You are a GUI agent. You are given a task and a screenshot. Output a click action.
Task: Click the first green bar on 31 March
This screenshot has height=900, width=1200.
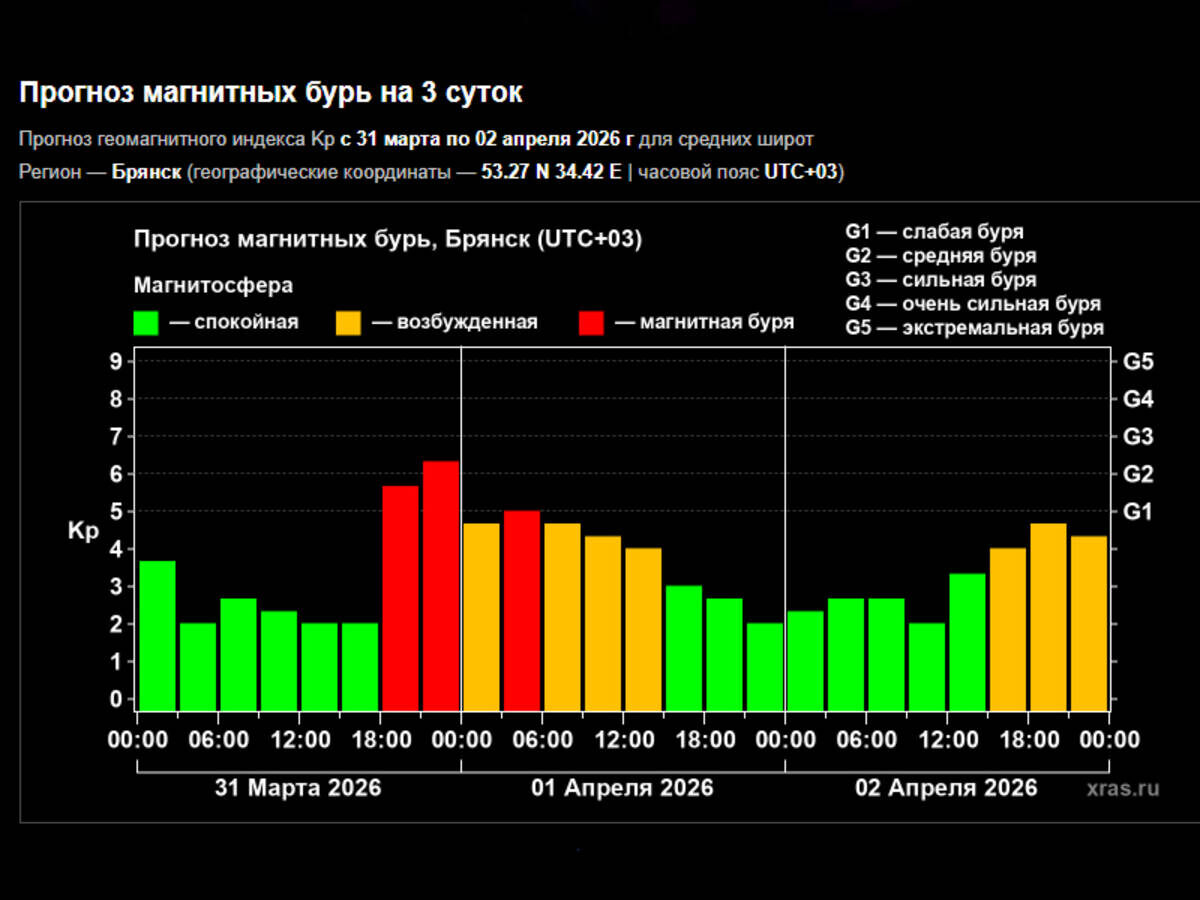click(158, 635)
